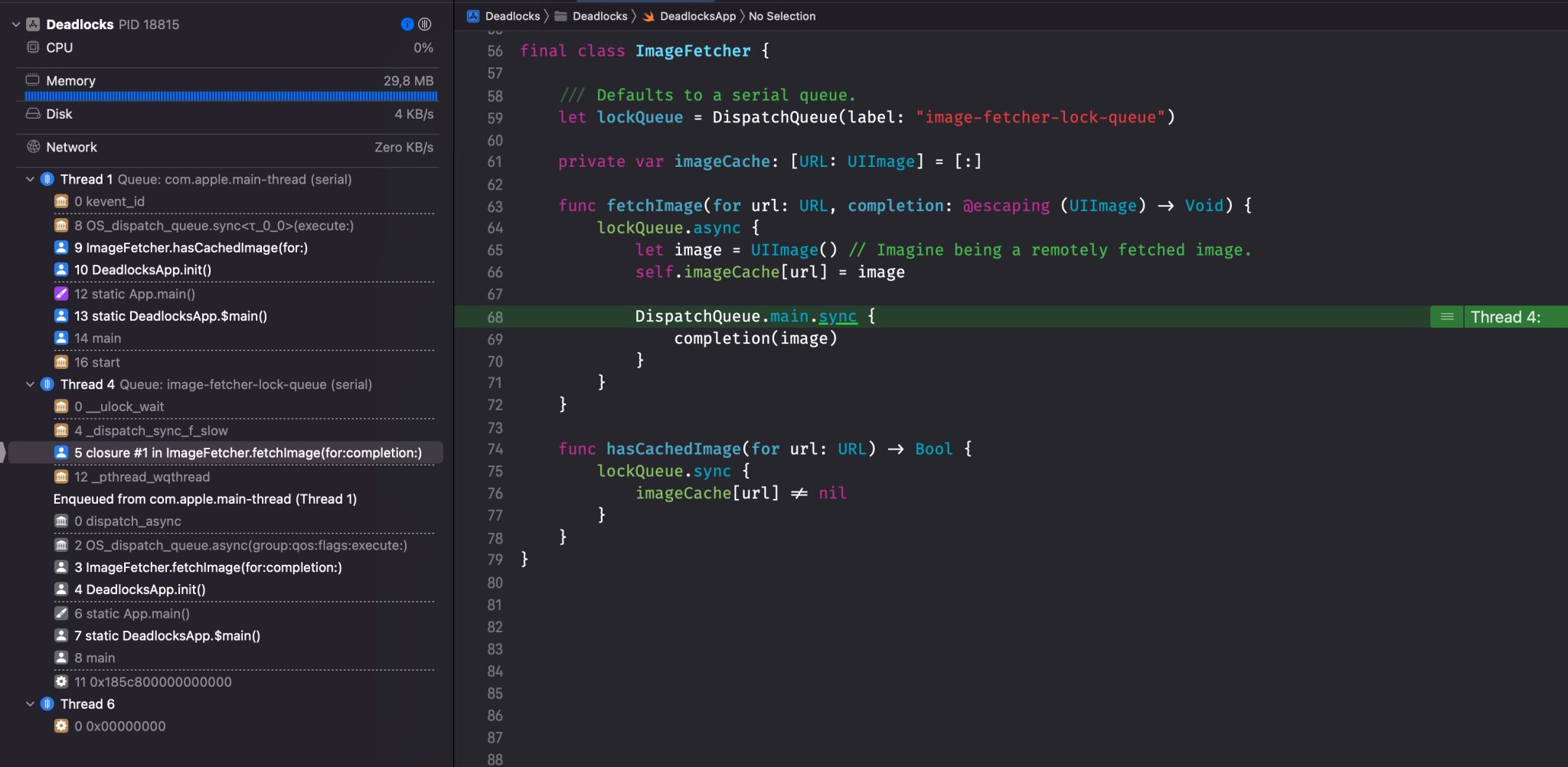The width and height of the screenshot is (1568, 767).
Task: Click the green list icon on line 68 annotation
Action: tap(1447, 316)
